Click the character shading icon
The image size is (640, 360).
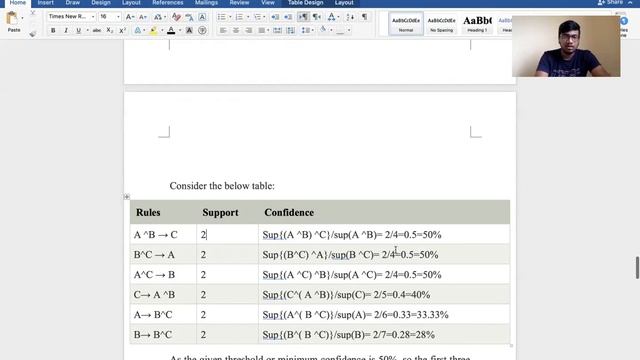coord(189,30)
